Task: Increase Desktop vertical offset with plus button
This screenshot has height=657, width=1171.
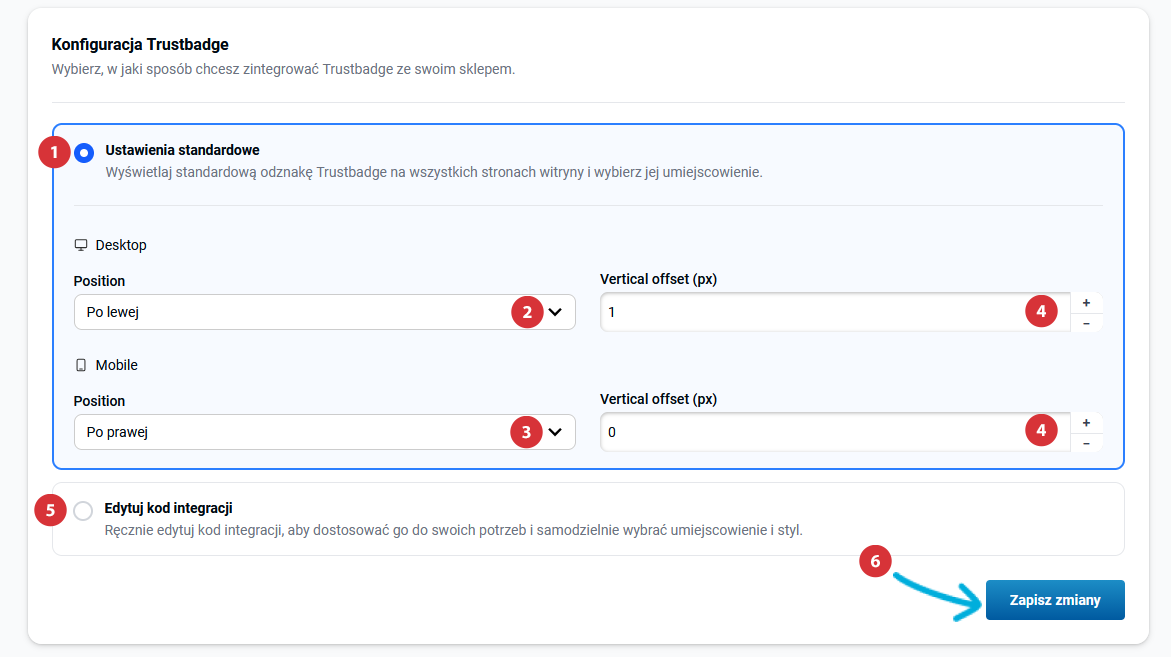Action: coord(1086,302)
